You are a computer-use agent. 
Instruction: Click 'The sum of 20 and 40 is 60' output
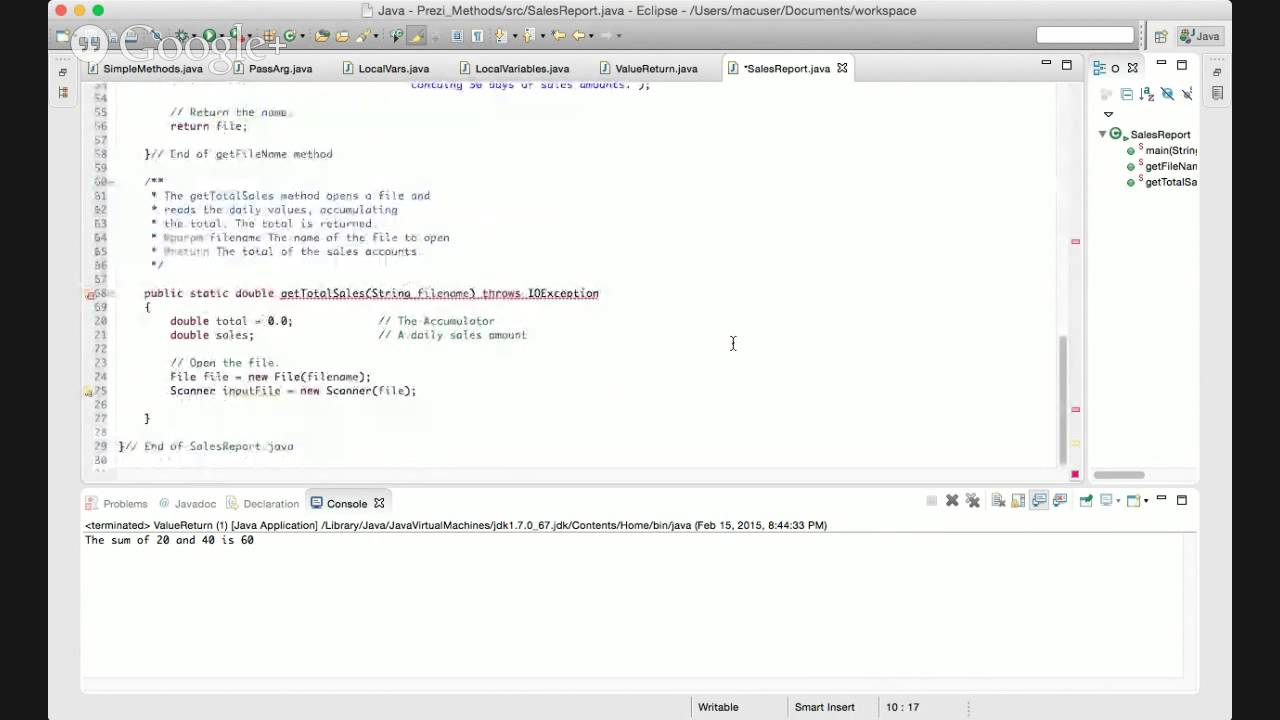coord(169,540)
